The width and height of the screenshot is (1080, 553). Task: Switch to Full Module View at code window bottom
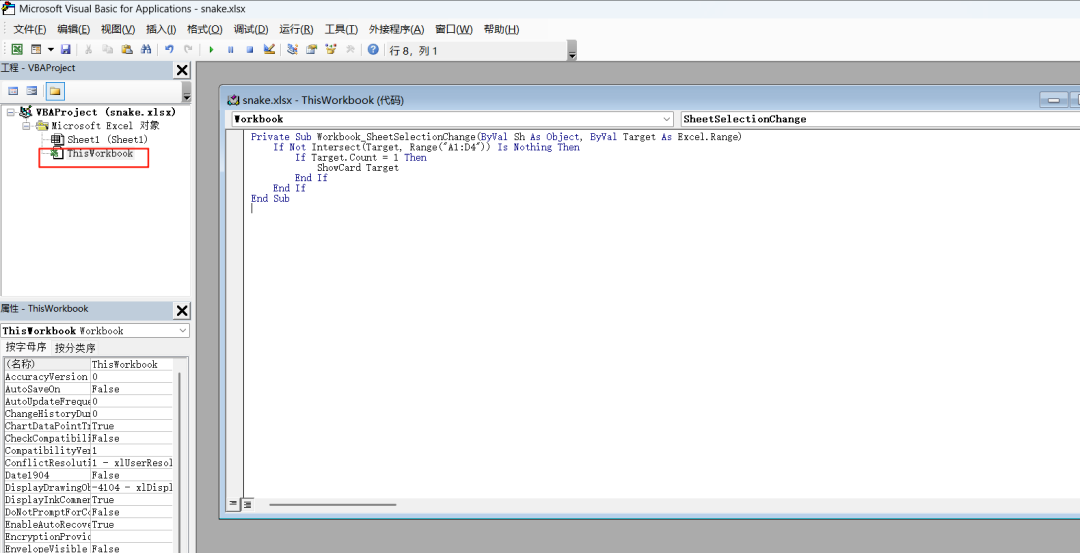tap(247, 504)
